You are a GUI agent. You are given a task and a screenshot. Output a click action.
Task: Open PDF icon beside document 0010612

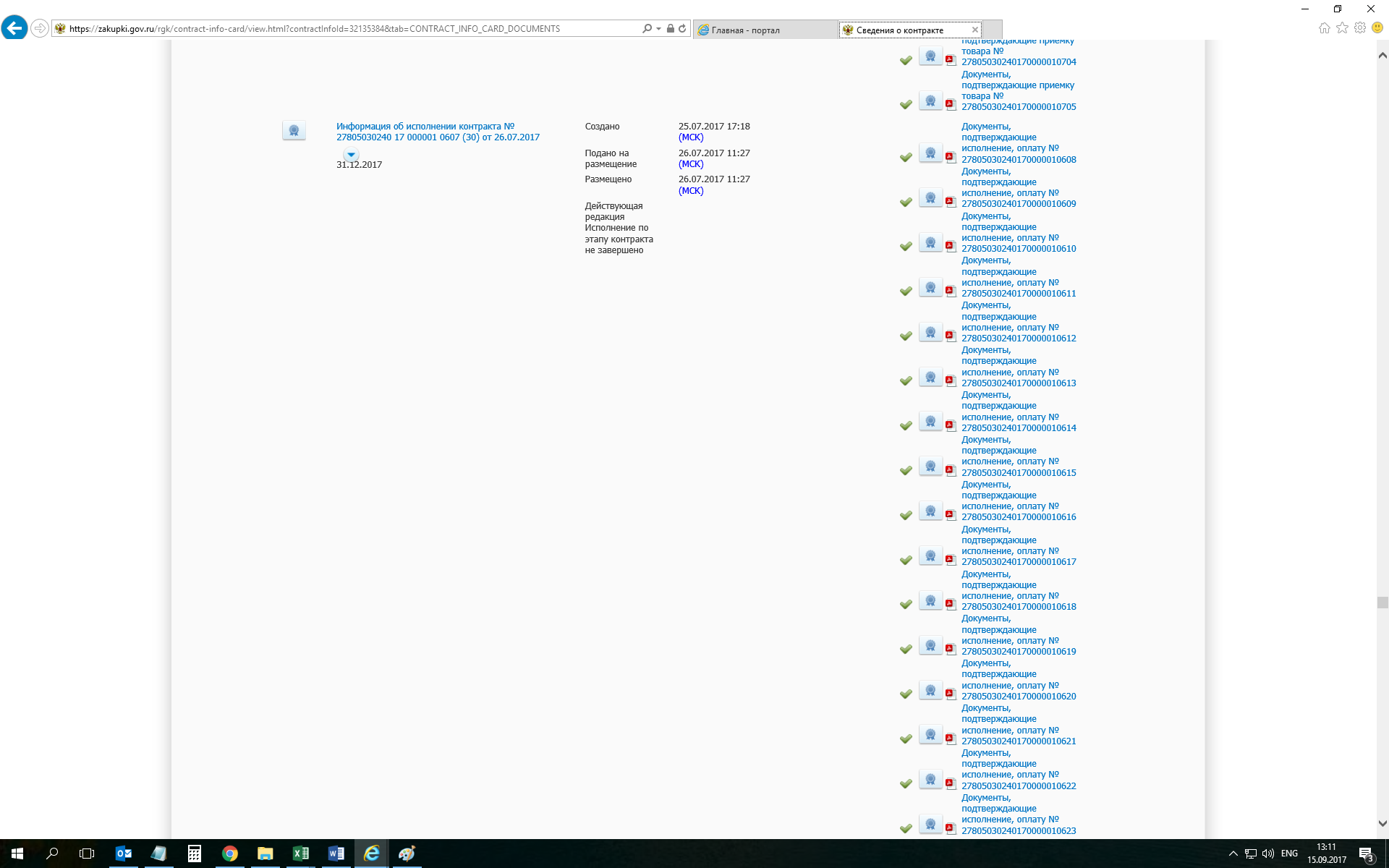coord(951,336)
